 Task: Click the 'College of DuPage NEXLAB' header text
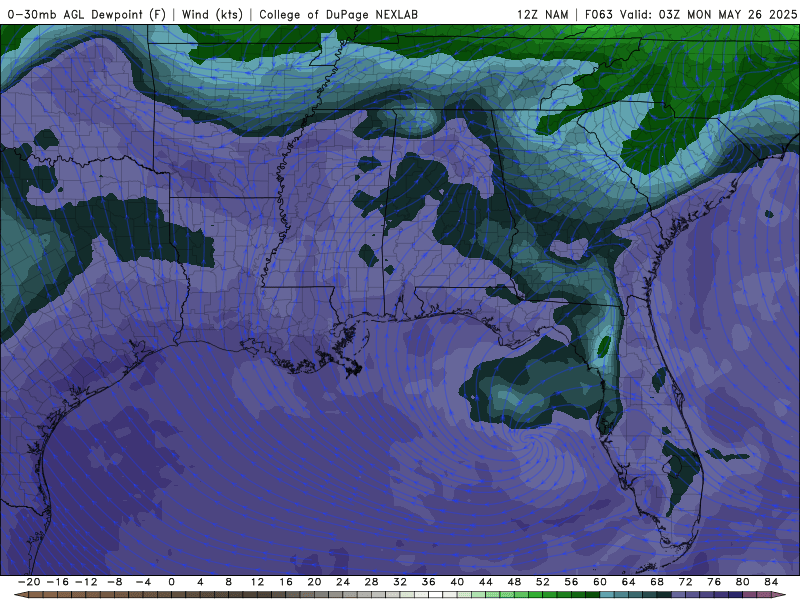pyautogui.click(x=338, y=14)
